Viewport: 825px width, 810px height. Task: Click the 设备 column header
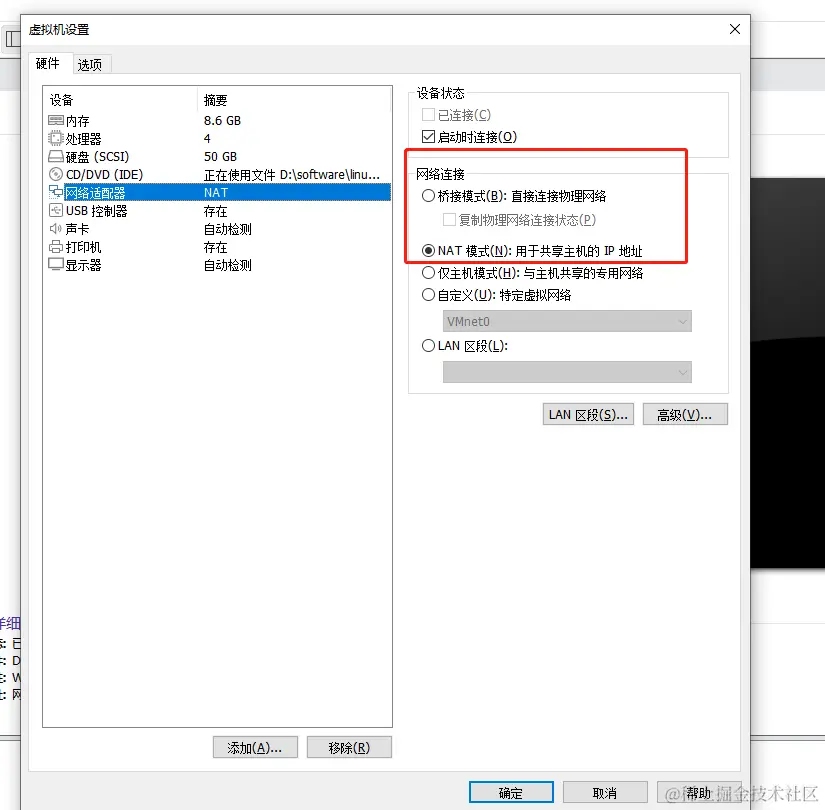(62, 99)
